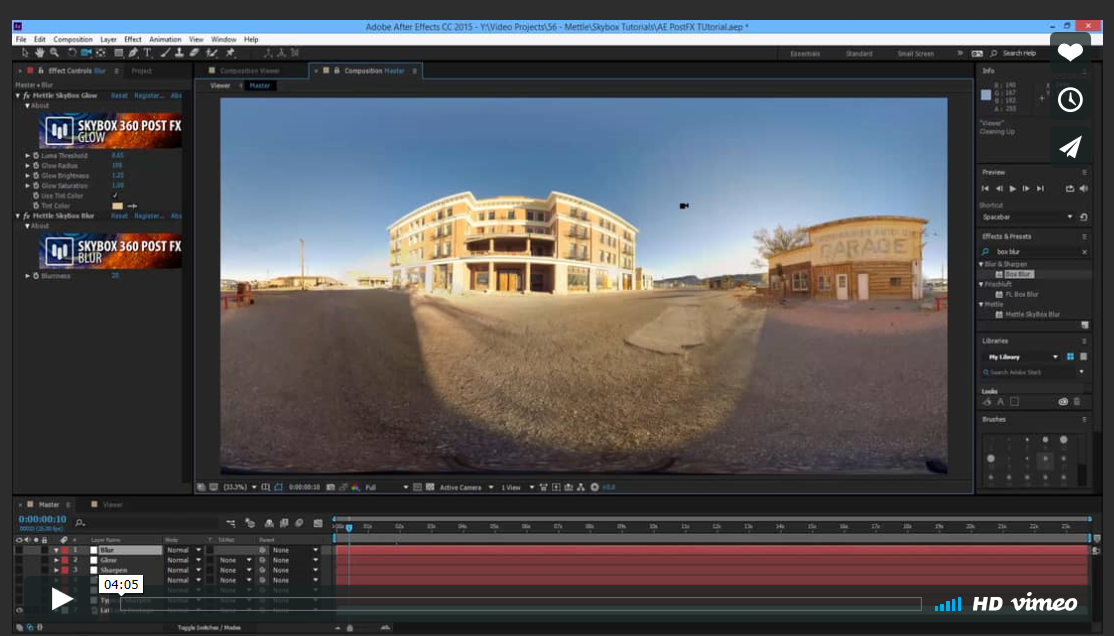Toggle the Use Tint Color checkbox
The height and width of the screenshot is (636, 1114).
pos(115,196)
